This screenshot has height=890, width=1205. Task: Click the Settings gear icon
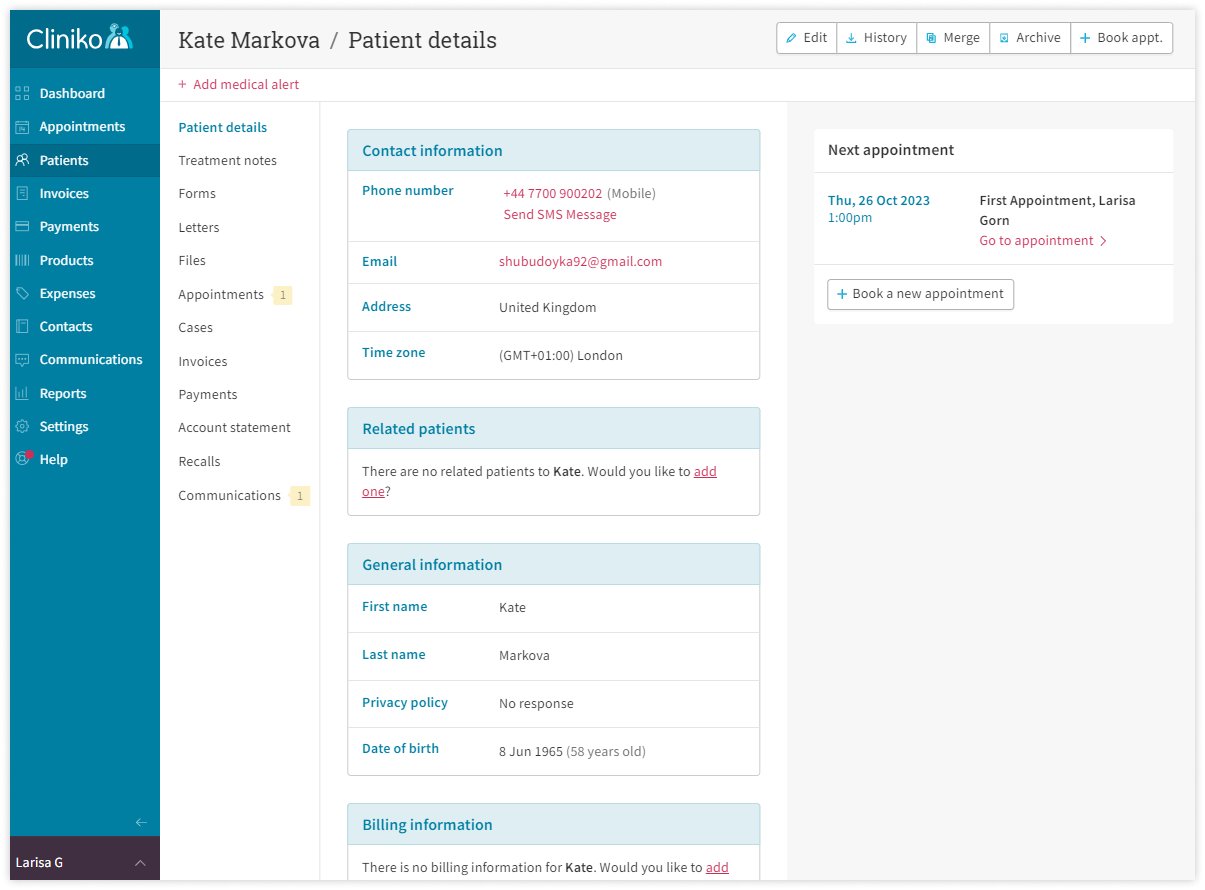pyautogui.click(x=23, y=427)
